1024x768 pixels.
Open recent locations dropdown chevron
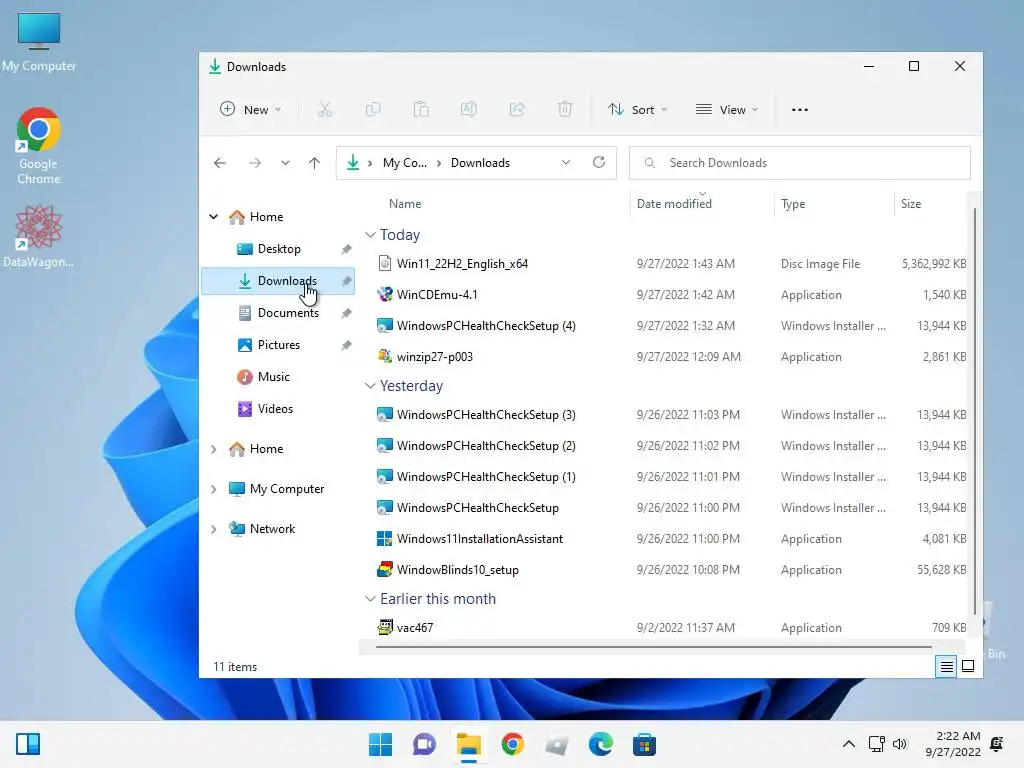click(285, 163)
